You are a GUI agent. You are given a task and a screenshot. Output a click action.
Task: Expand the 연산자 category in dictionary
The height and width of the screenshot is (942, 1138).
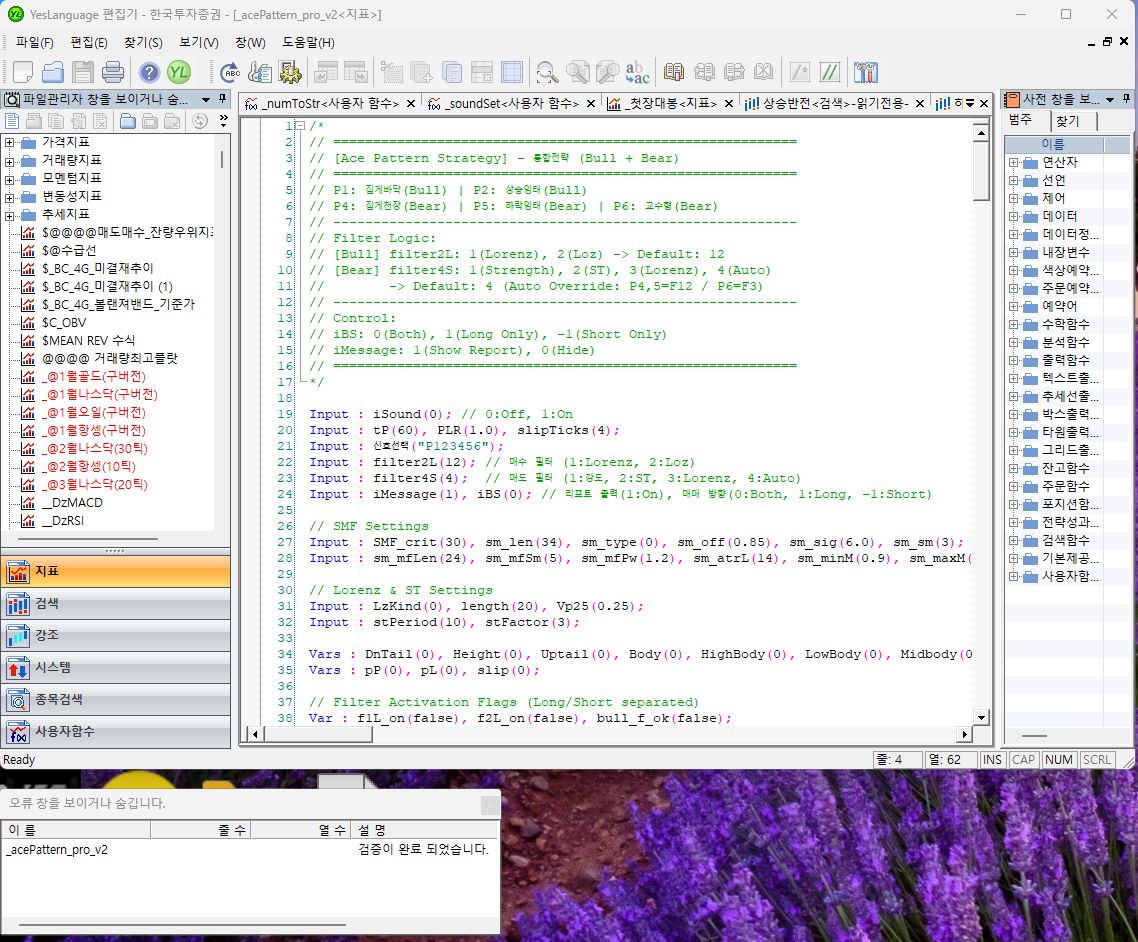pos(1013,162)
